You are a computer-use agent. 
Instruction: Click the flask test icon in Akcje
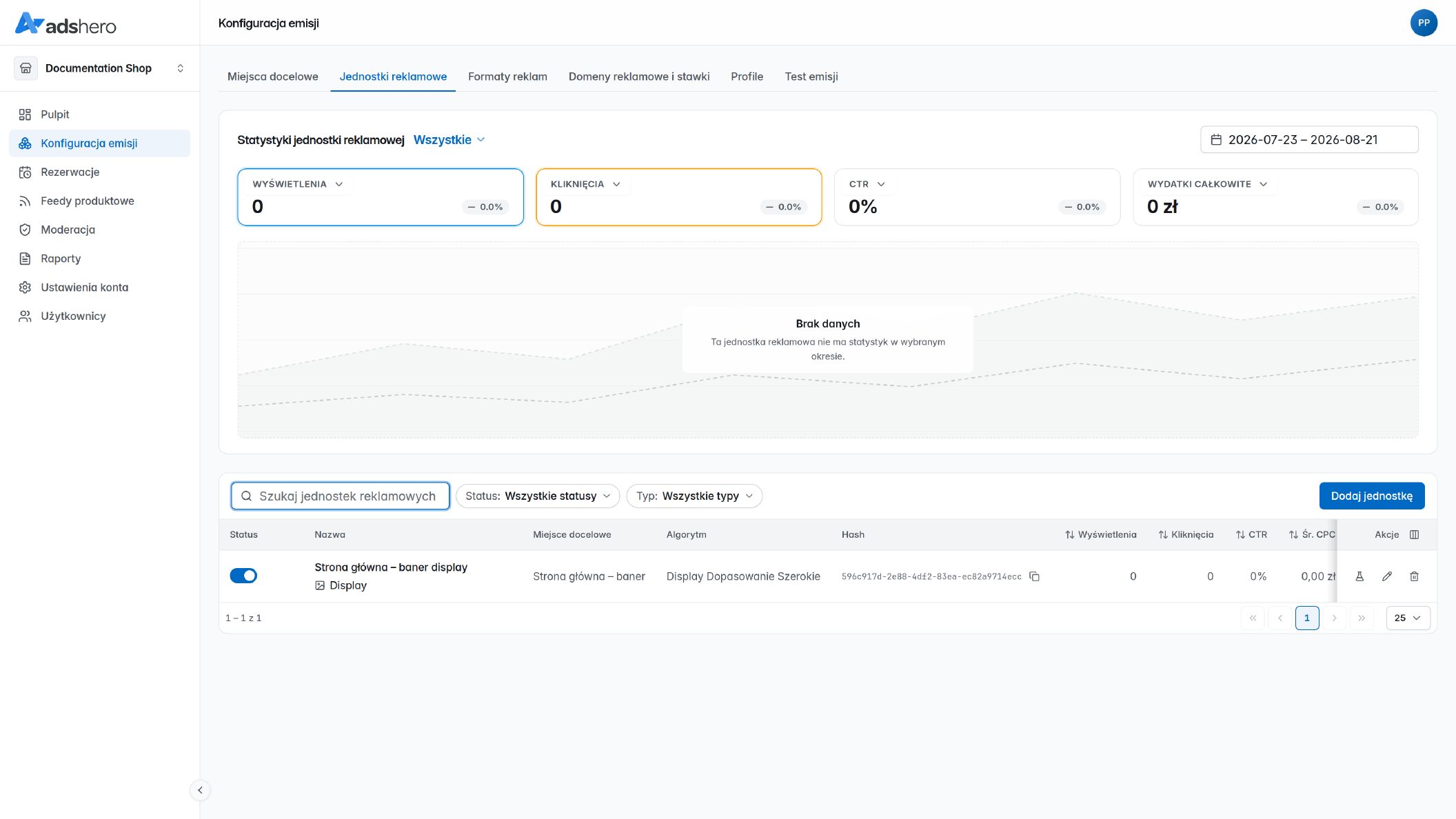(1359, 576)
